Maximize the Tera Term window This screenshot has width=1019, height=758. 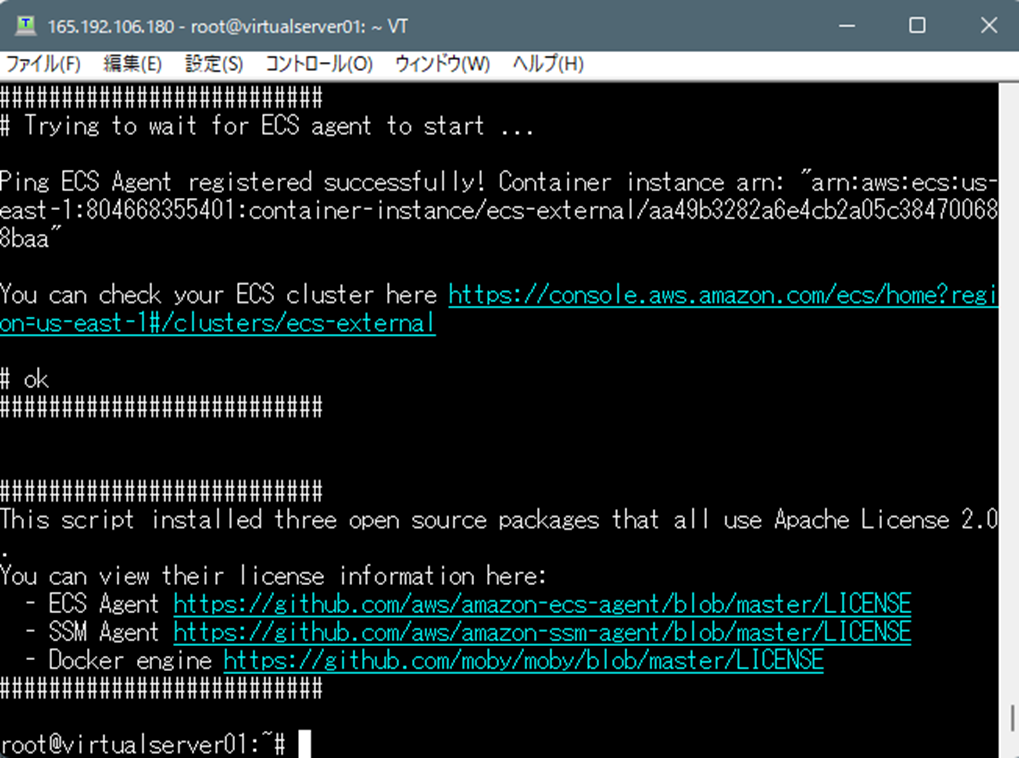pyautogui.click(x=917, y=25)
